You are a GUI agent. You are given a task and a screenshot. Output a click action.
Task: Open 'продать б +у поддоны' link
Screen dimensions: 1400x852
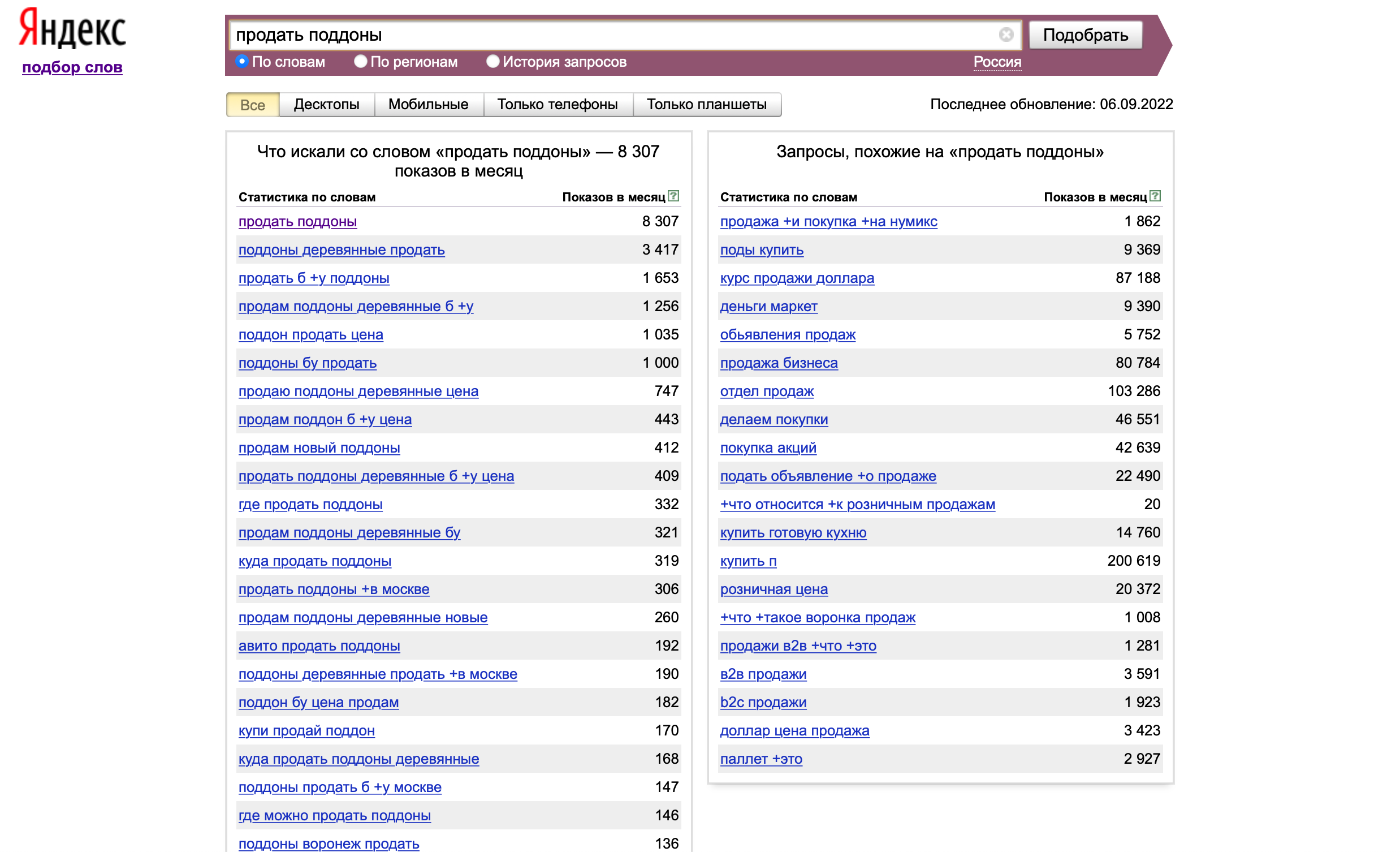314,278
